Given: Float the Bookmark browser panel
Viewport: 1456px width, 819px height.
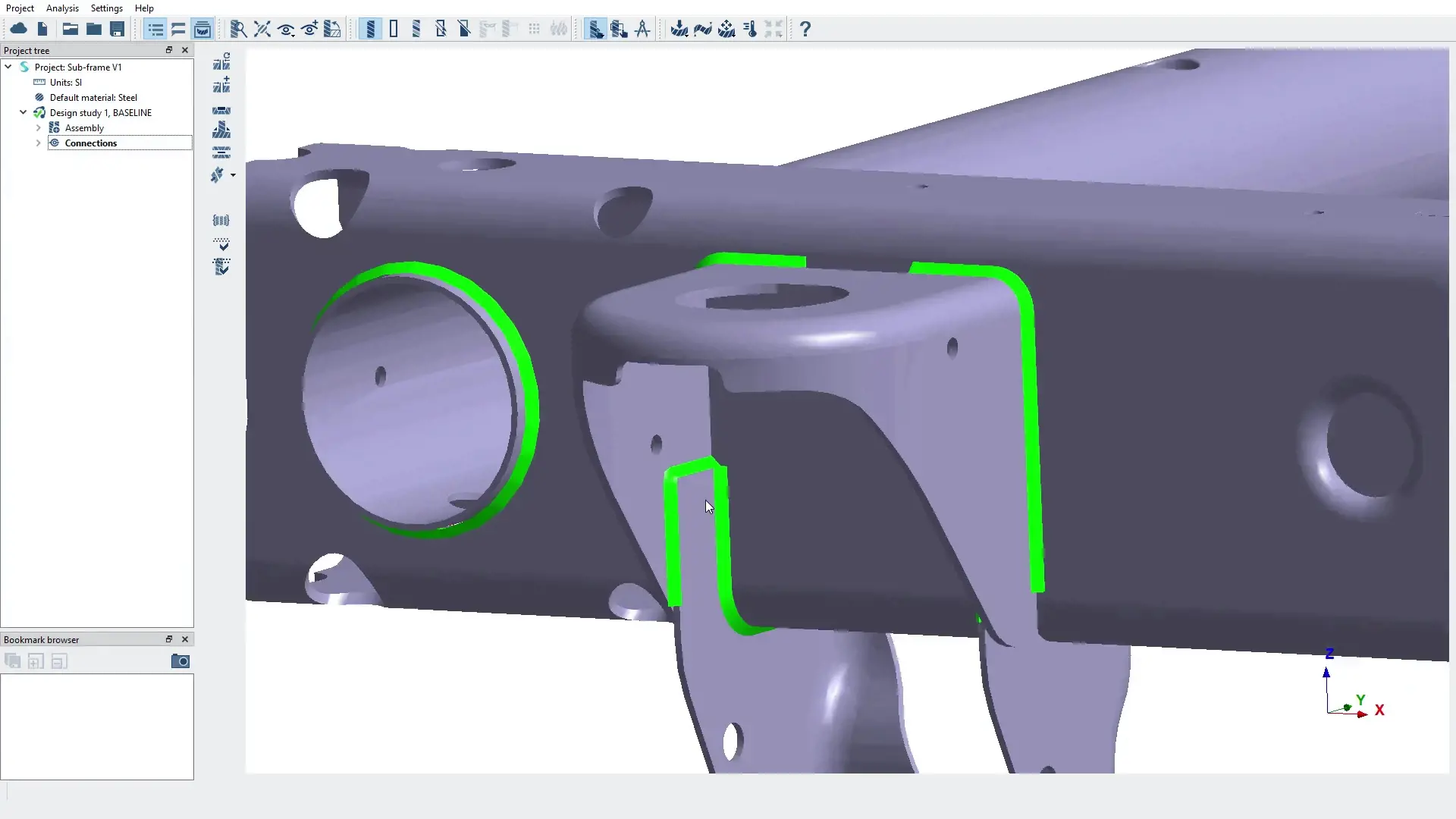Looking at the screenshot, I should point(168,639).
